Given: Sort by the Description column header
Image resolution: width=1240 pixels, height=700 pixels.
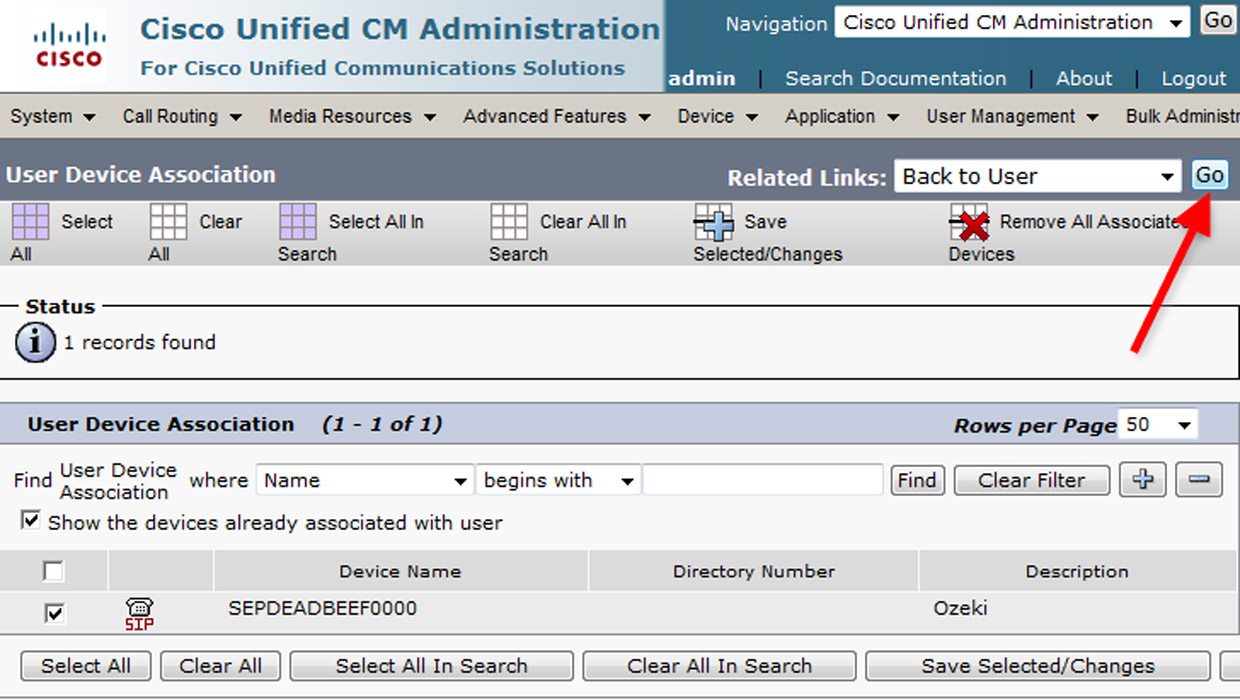Looking at the screenshot, I should (1077, 572).
